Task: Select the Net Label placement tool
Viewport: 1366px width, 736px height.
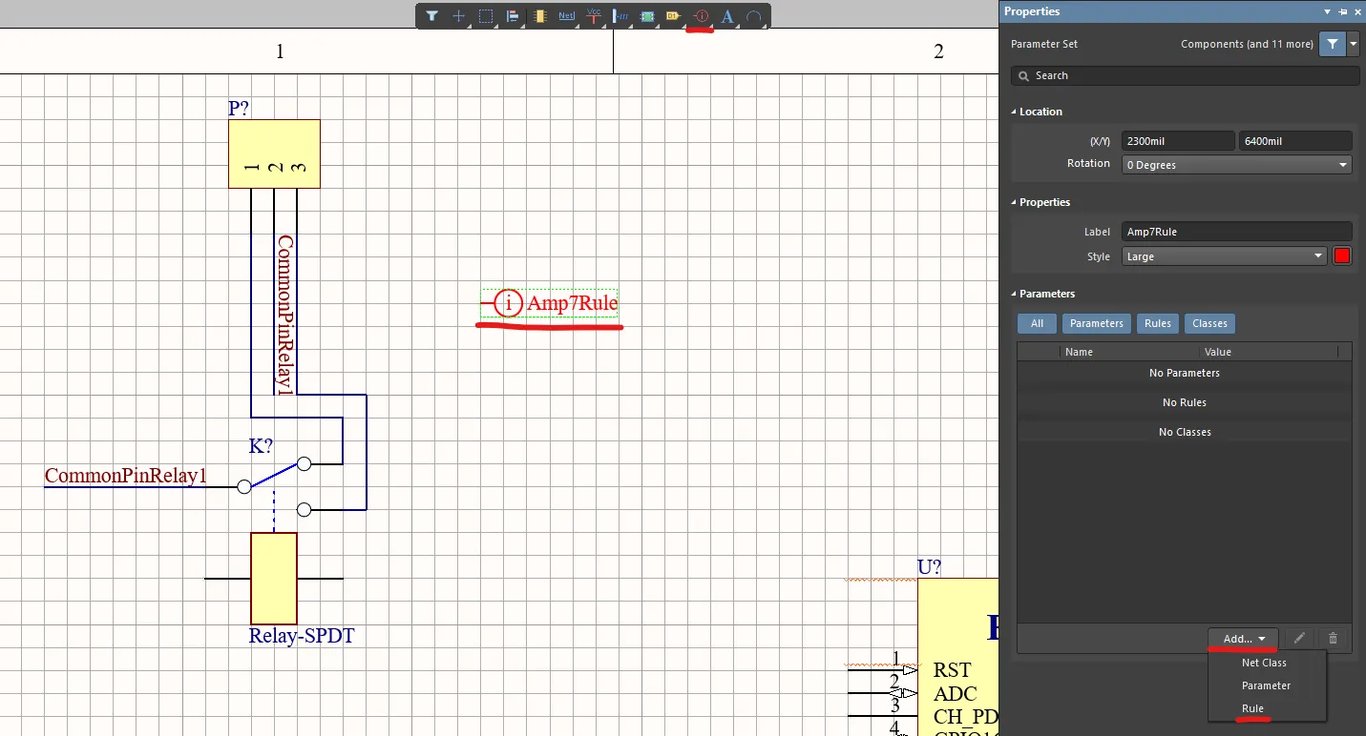Action: (x=567, y=16)
